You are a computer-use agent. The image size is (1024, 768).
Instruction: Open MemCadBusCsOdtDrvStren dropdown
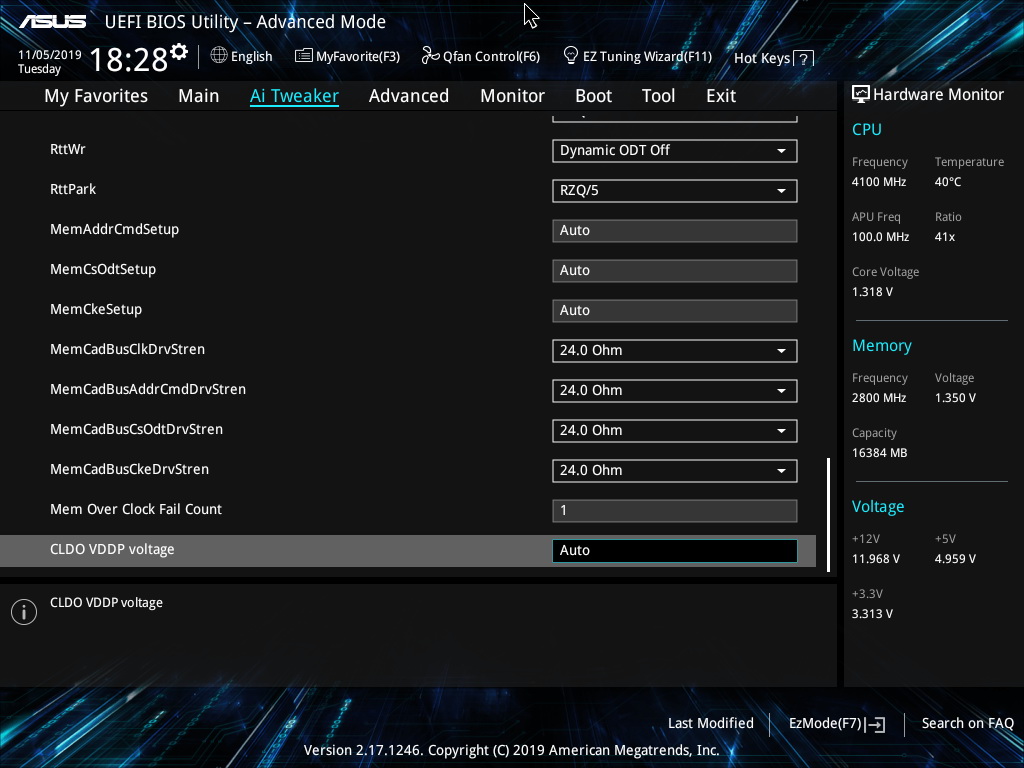pos(675,430)
